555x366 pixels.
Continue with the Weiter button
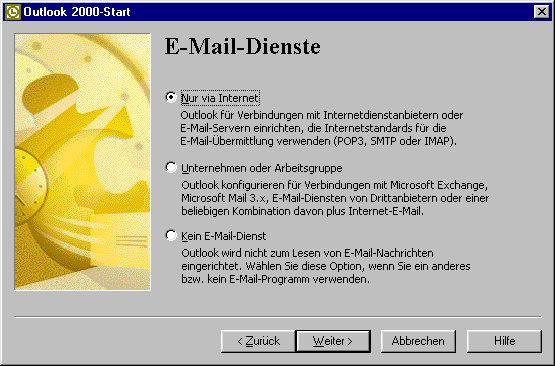tap(333, 341)
